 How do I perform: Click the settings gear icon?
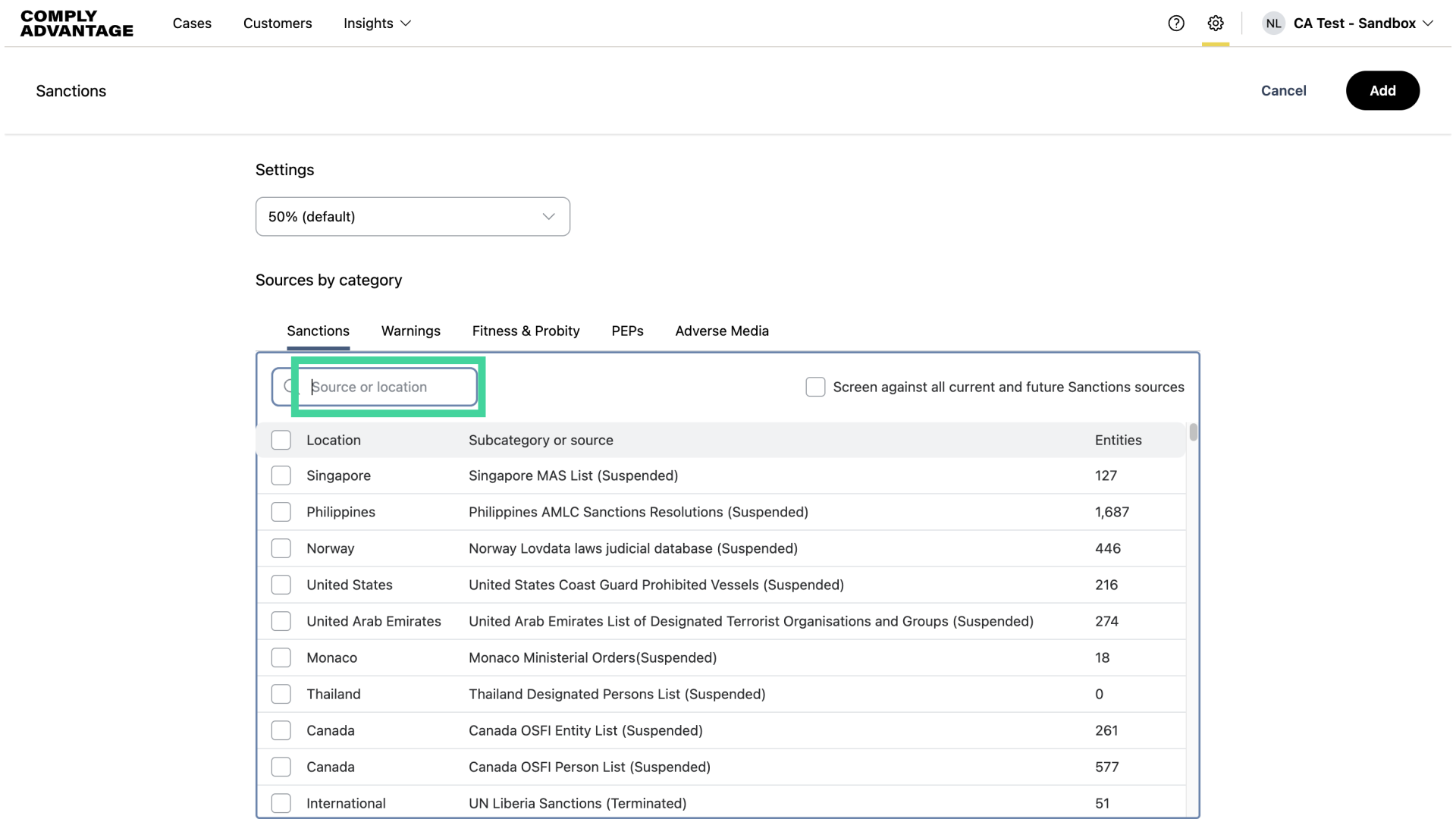pos(1216,24)
